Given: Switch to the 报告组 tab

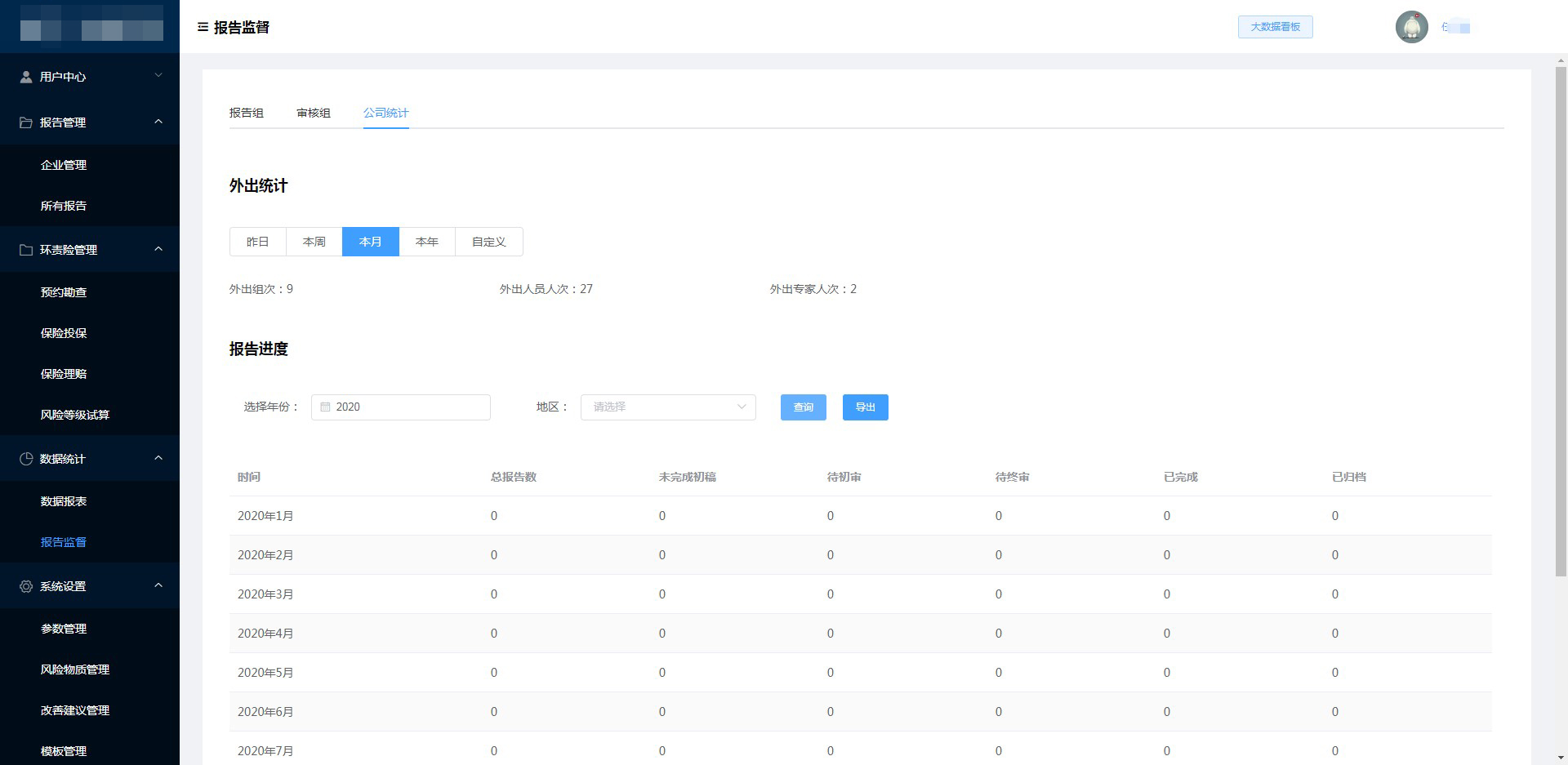Looking at the screenshot, I should (246, 113).
